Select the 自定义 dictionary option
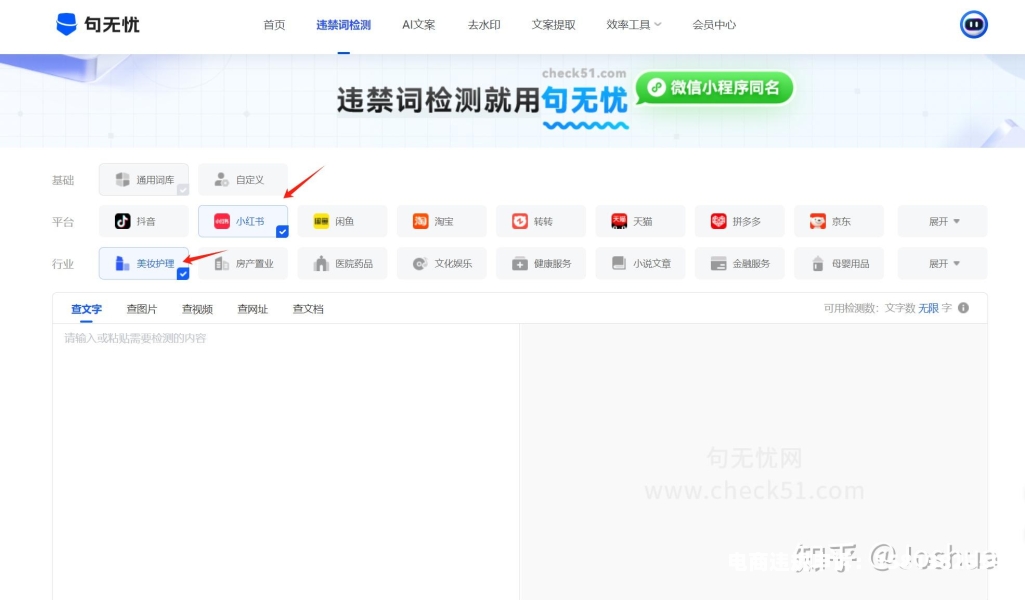The image size is (1025, 600). tap(243, 180)
